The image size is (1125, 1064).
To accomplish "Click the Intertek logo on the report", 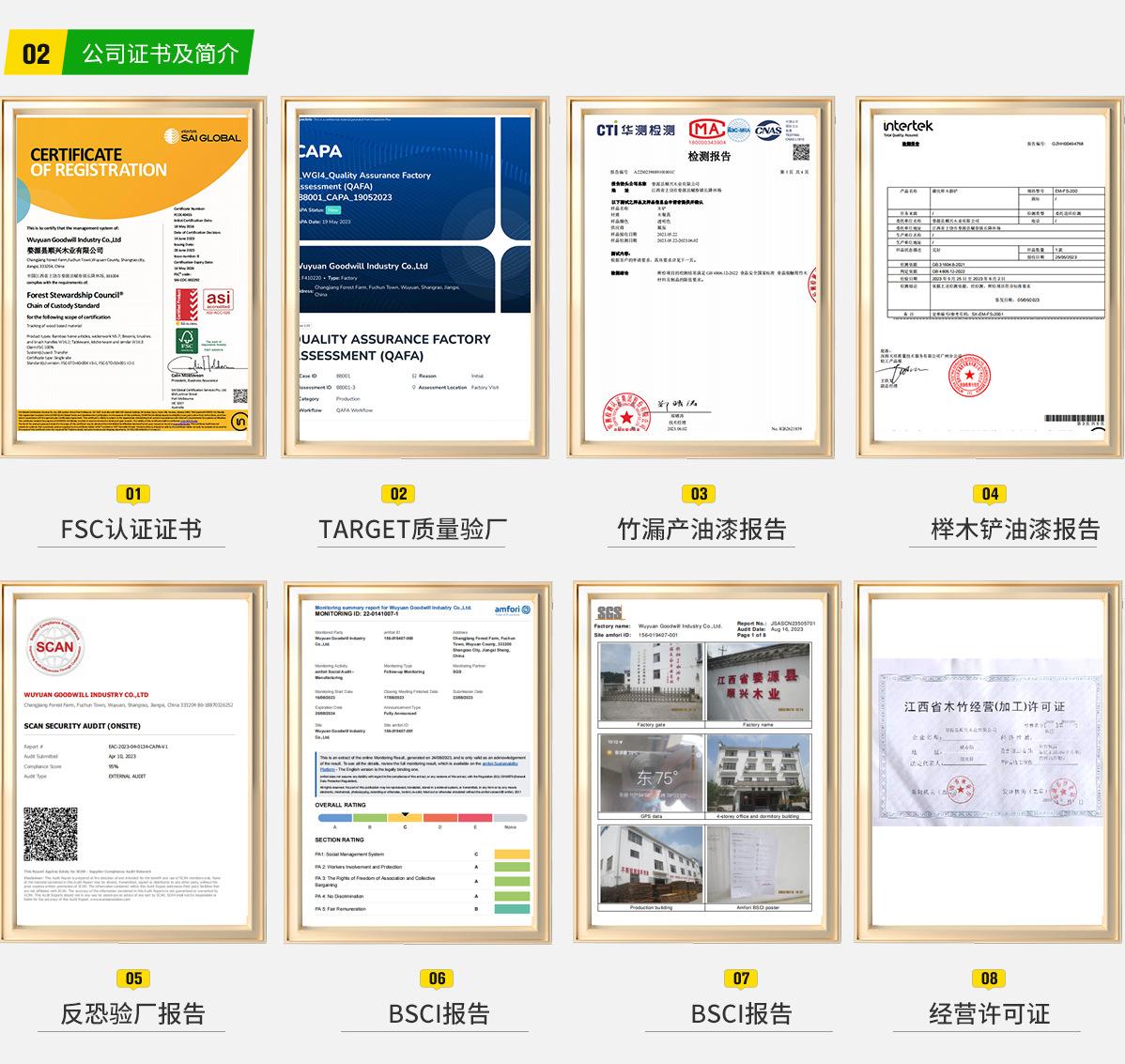I will tap(907, 127).
